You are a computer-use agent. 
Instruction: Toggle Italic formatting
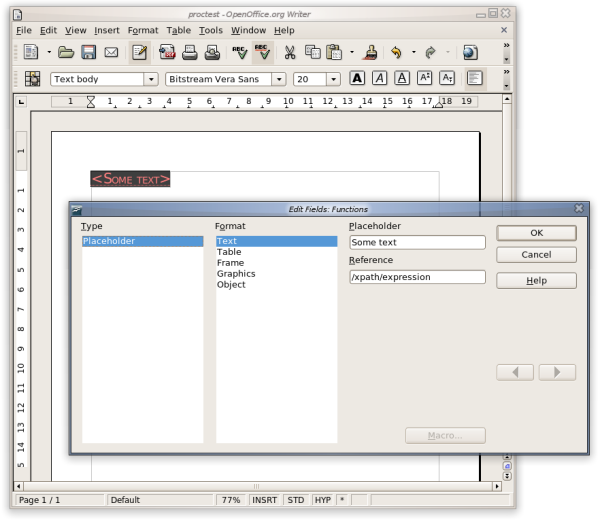pyautogui.click(x=380, y=78)
